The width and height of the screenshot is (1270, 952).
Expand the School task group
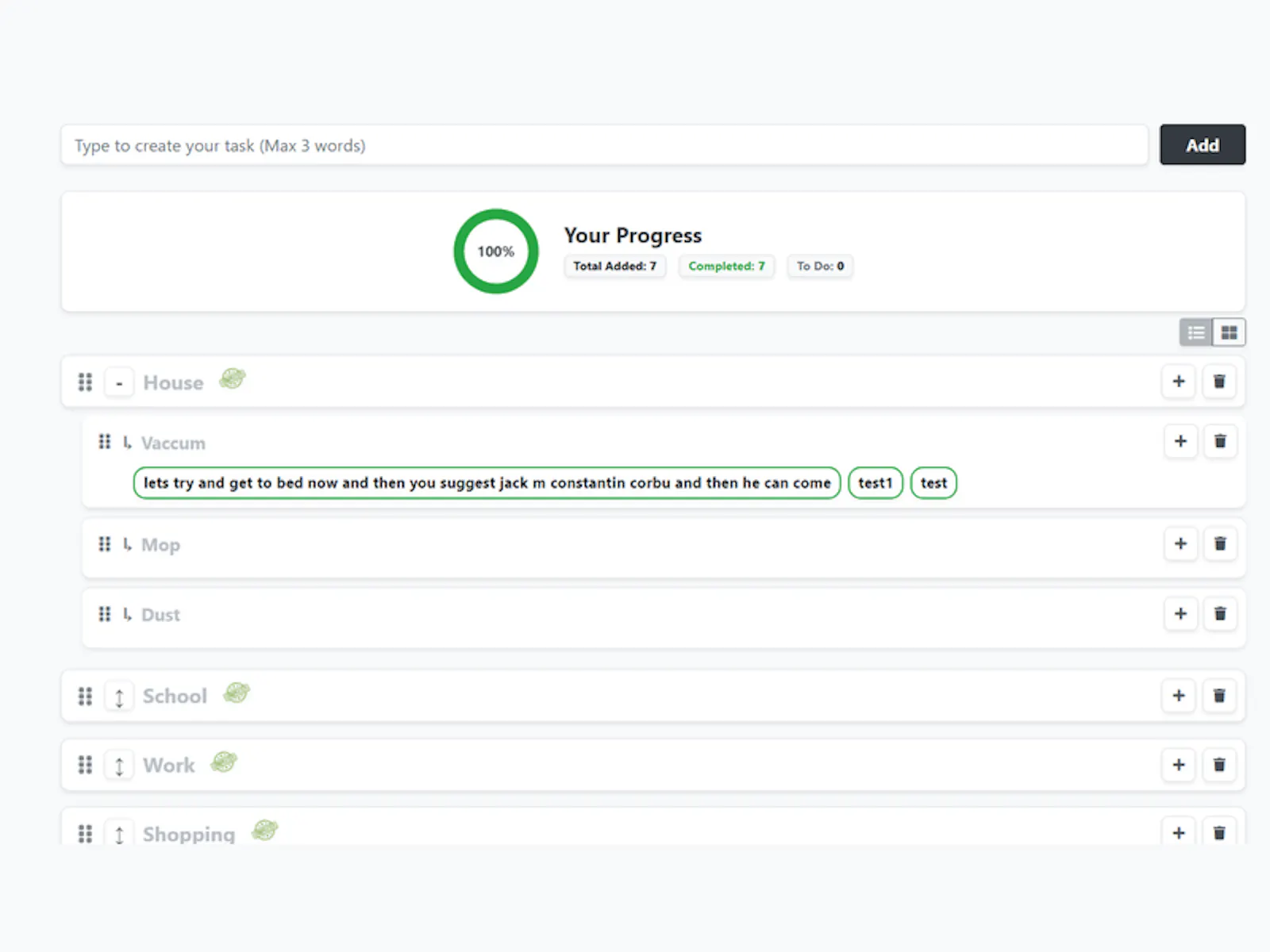tap(119, 697)
